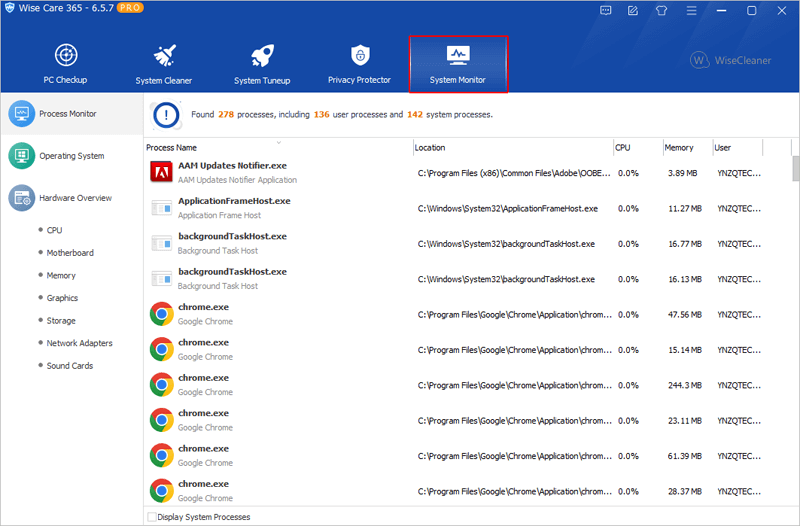
Task: Open the feedback chat icon in title bar
Action: tap(606, 10)
